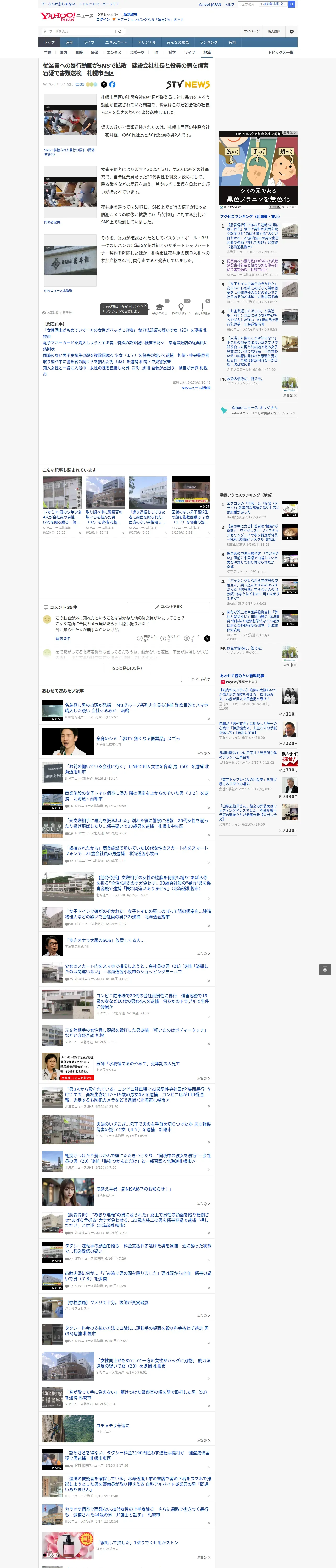Viewport: 336px width, 1568px height.
Task: Open マイページ
Action: pos(252,32)
